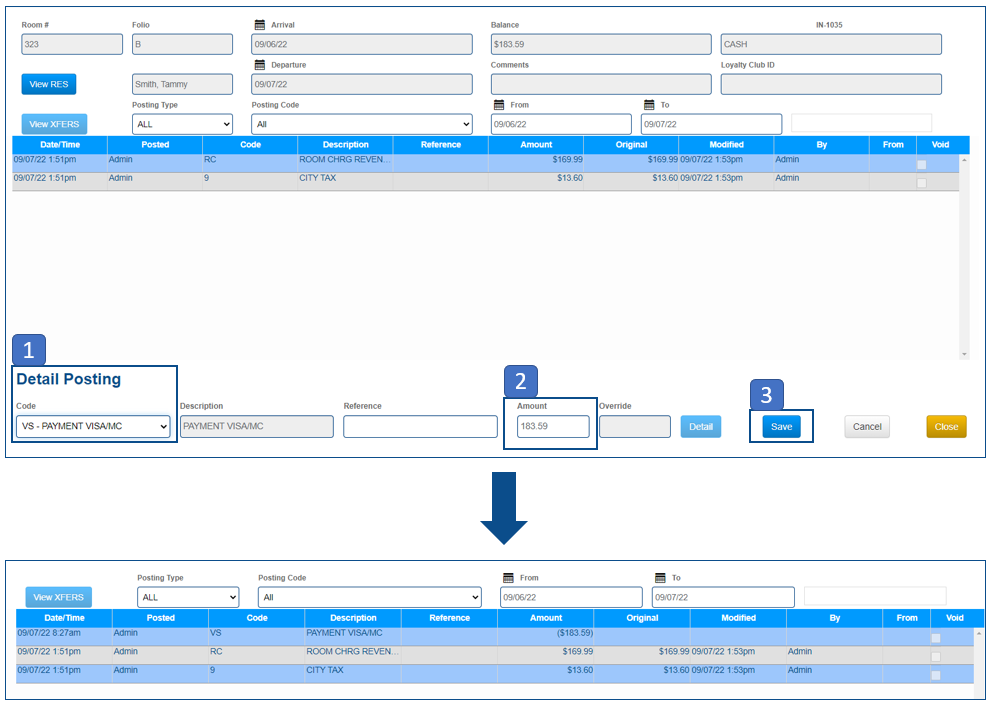
Task: Open the To calendar icon in upper panel
Action: coord(649,105)
